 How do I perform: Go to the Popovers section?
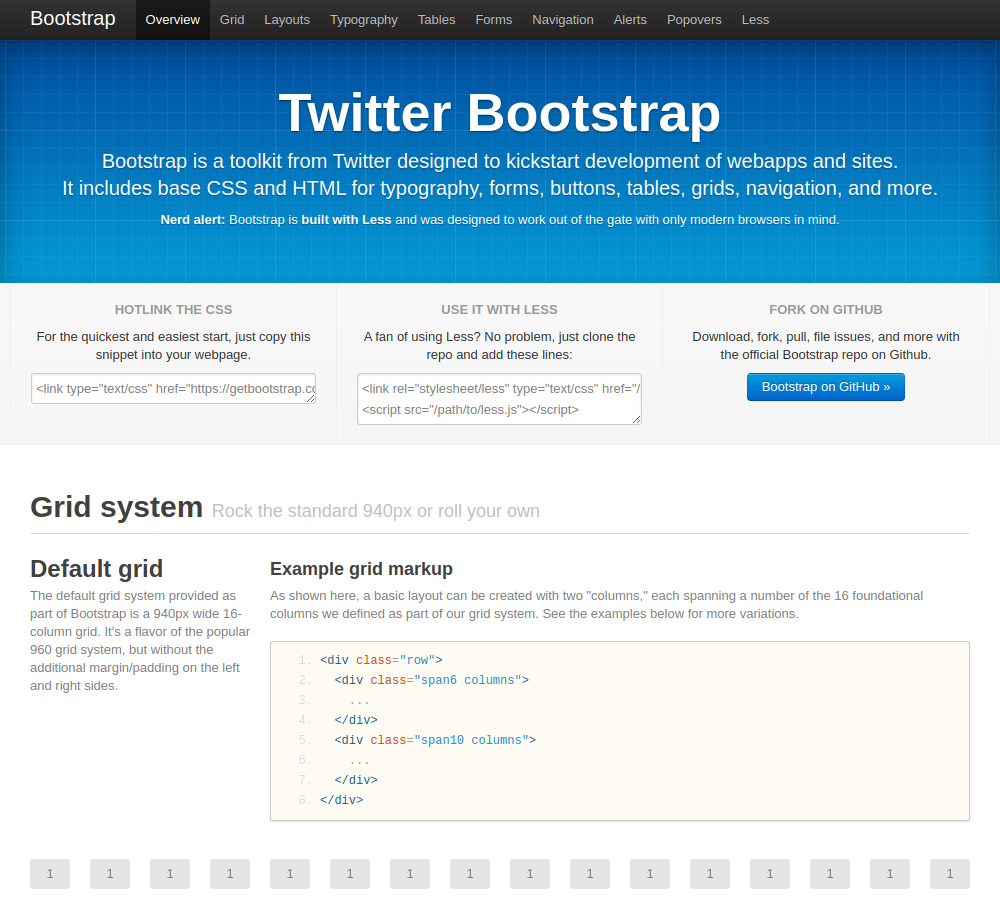(694, 20)
